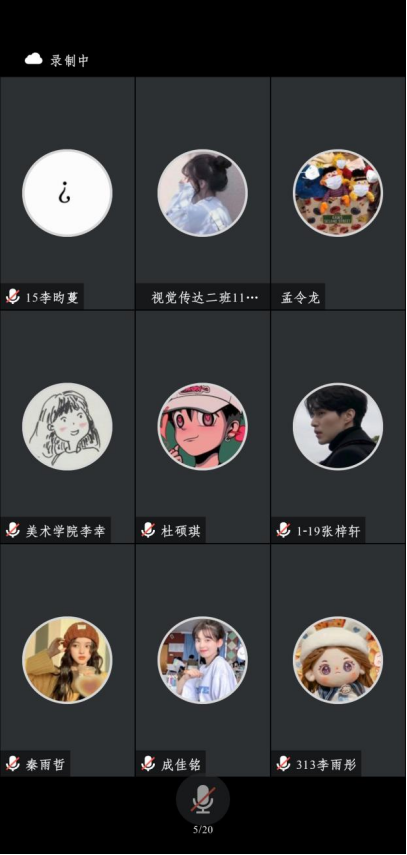Screen dimensions: 407x855
Task: Select the cartoon cap boy avatar
Action: coord(202,426)
